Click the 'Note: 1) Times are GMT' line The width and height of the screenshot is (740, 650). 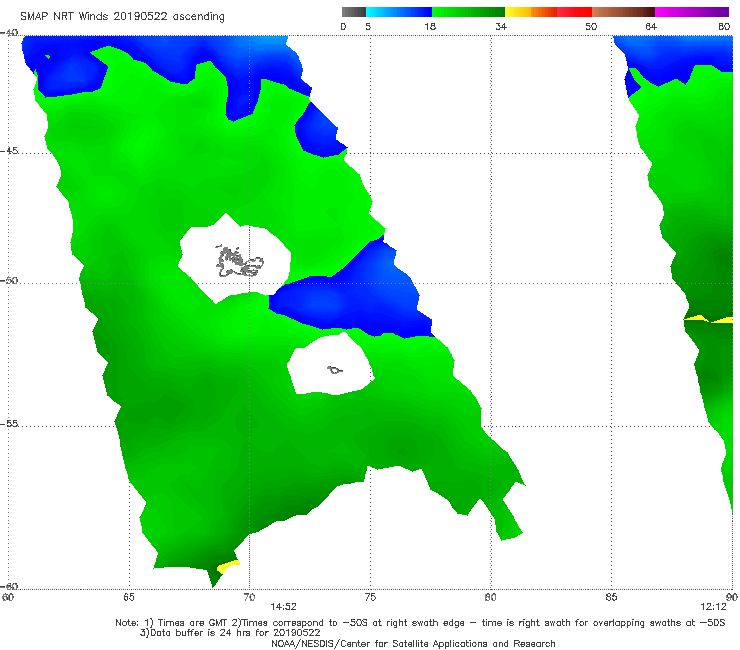tap(420, 623)
